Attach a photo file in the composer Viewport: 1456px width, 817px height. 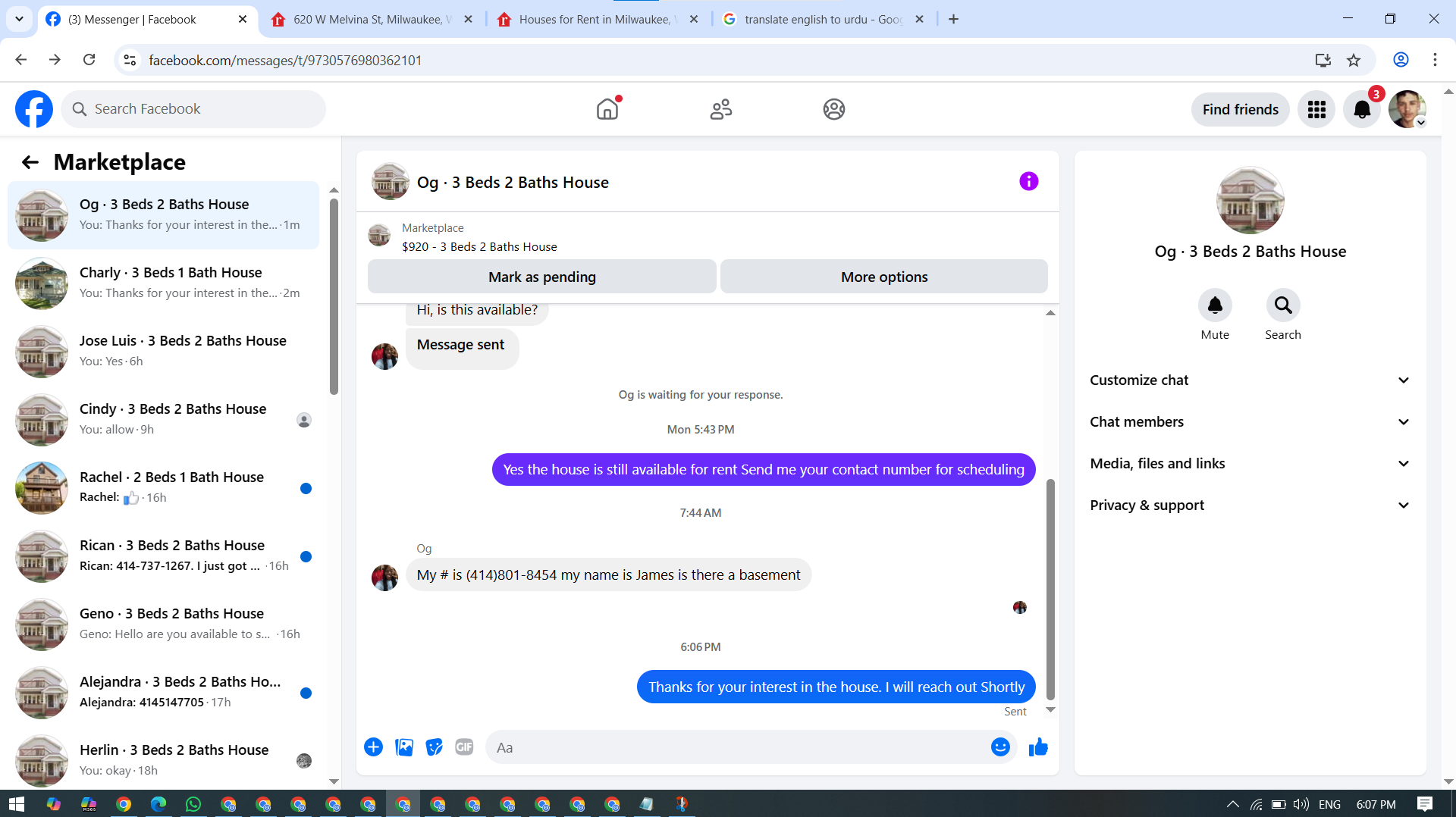point(404,747)
